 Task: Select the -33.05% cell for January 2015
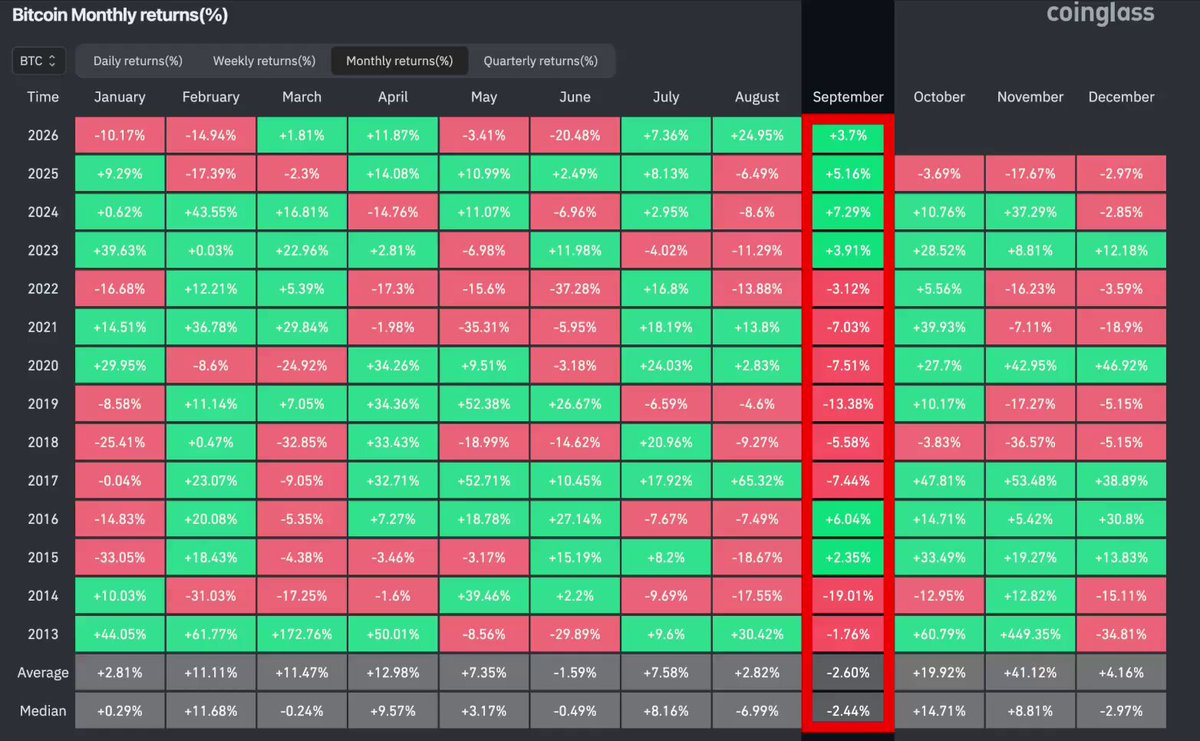120,557
